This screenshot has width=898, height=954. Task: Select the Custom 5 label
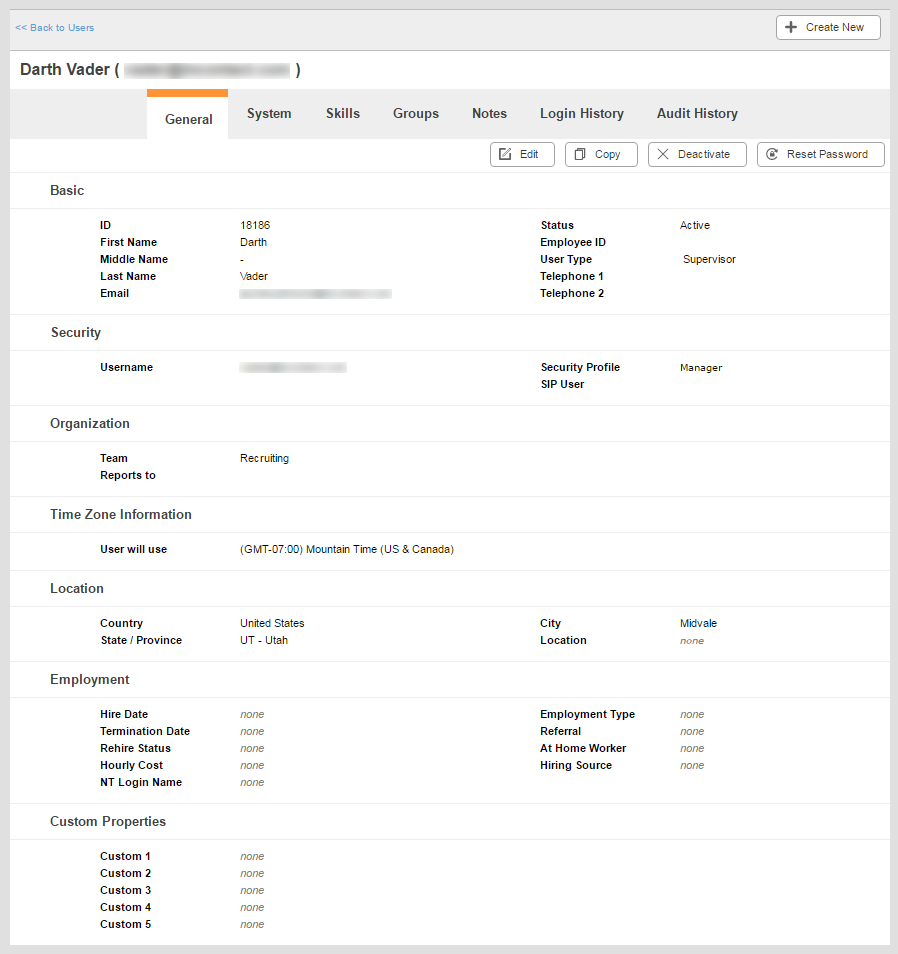click(125, 925)
